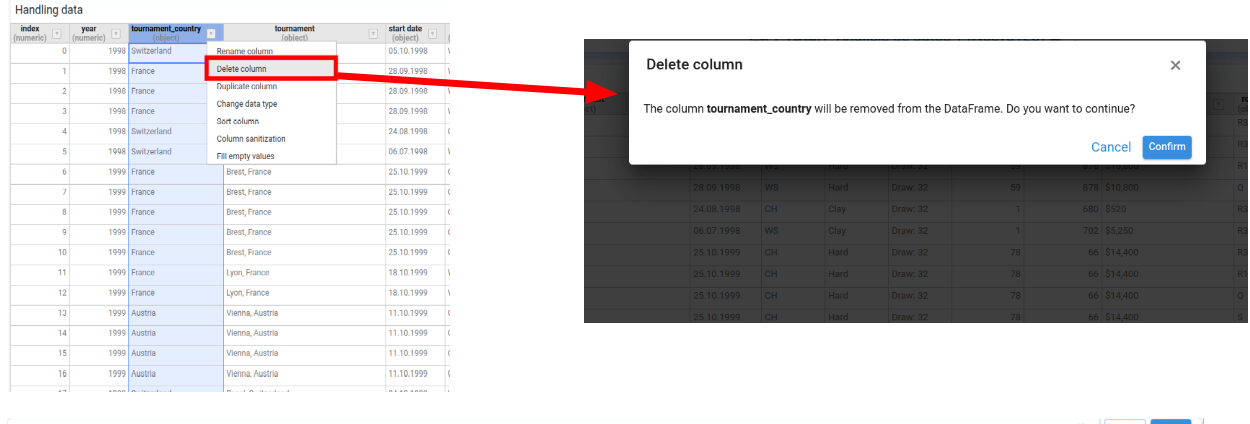Click the Switzerland cell in row 0

[152, 51]
